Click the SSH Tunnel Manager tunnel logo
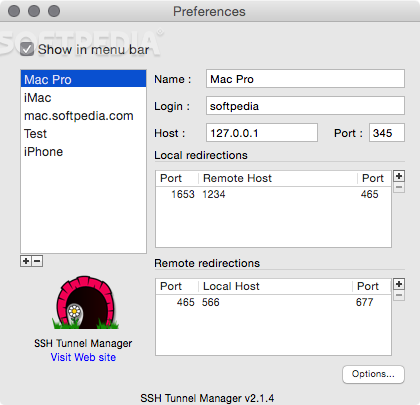This screenshot has width=420, height=405. (x=85, y=303)
